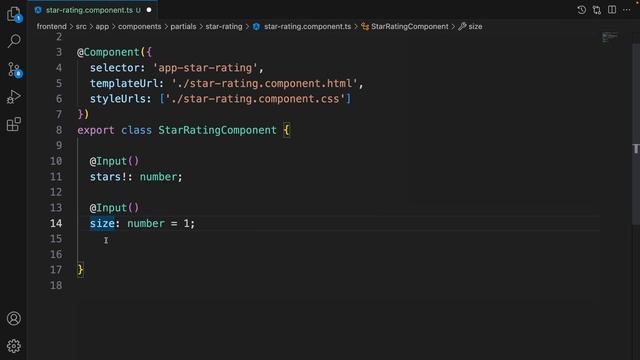Screen dimensions: 640x360
Task: Click the Angular icon on file tab
Action: pos(38,10)
